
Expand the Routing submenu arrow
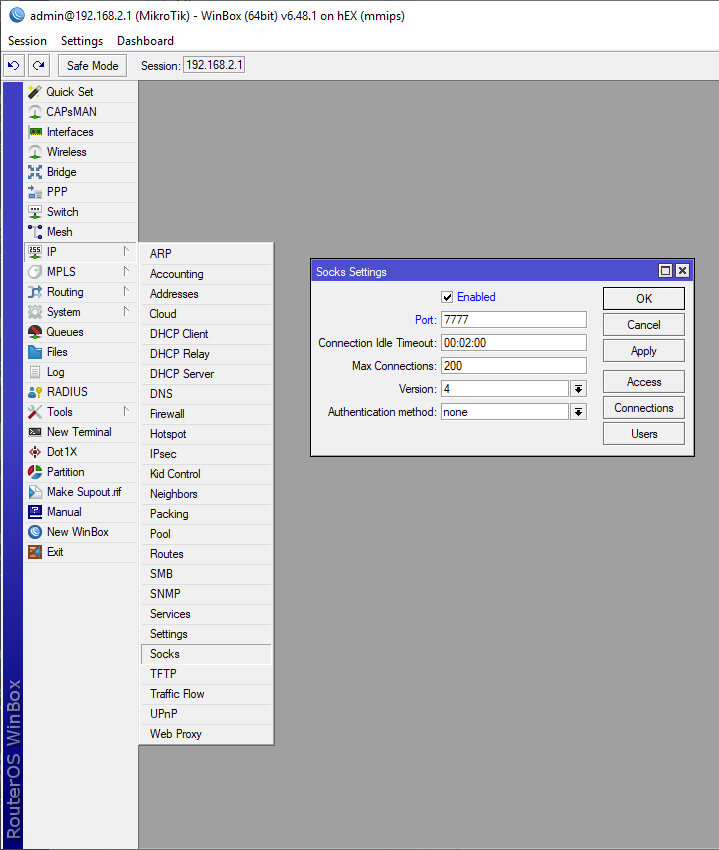pyautogui.click(x=126, y=291)
